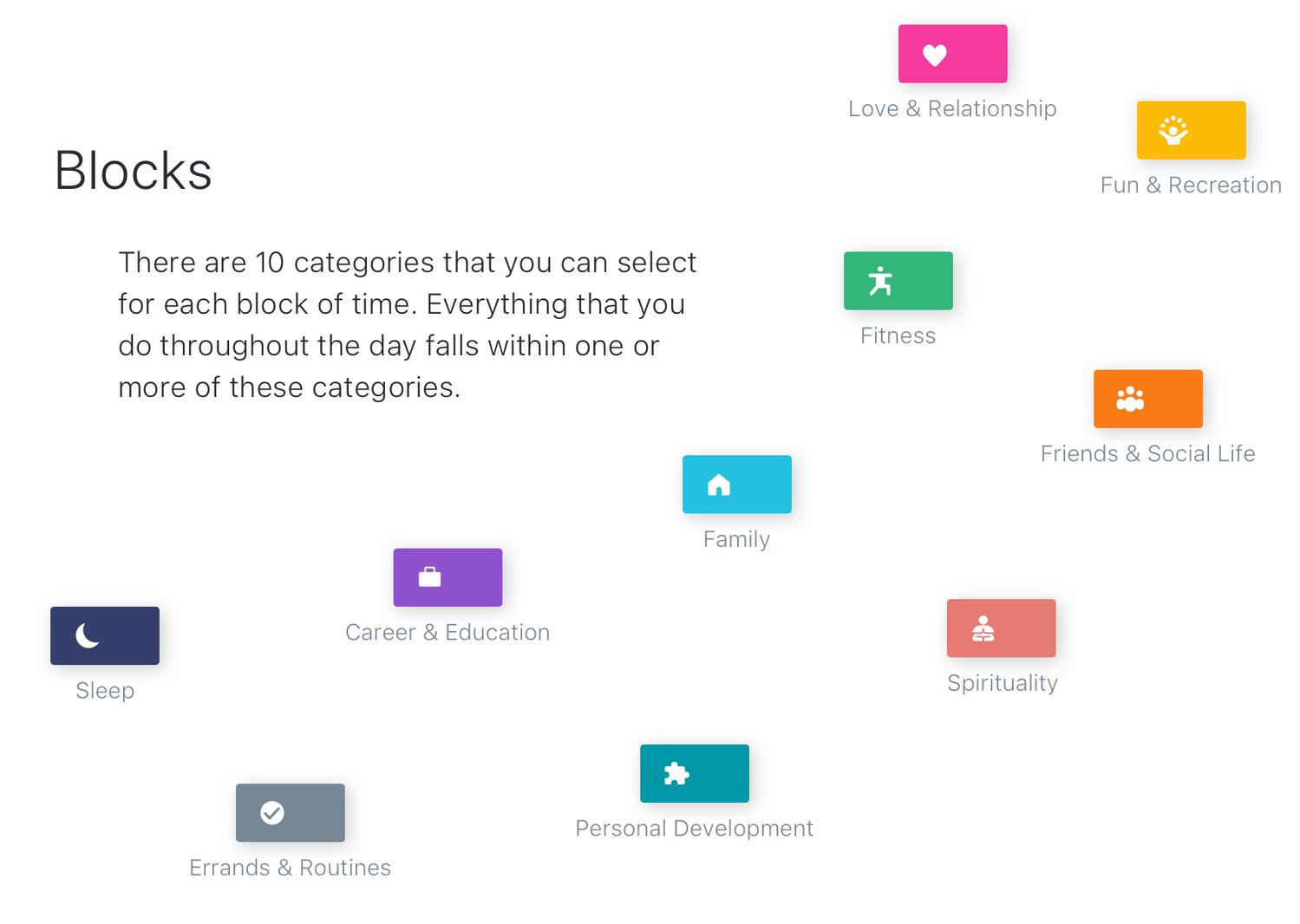Click the Blocks heading
The image size is (1300, 924).
coord(133,170)
